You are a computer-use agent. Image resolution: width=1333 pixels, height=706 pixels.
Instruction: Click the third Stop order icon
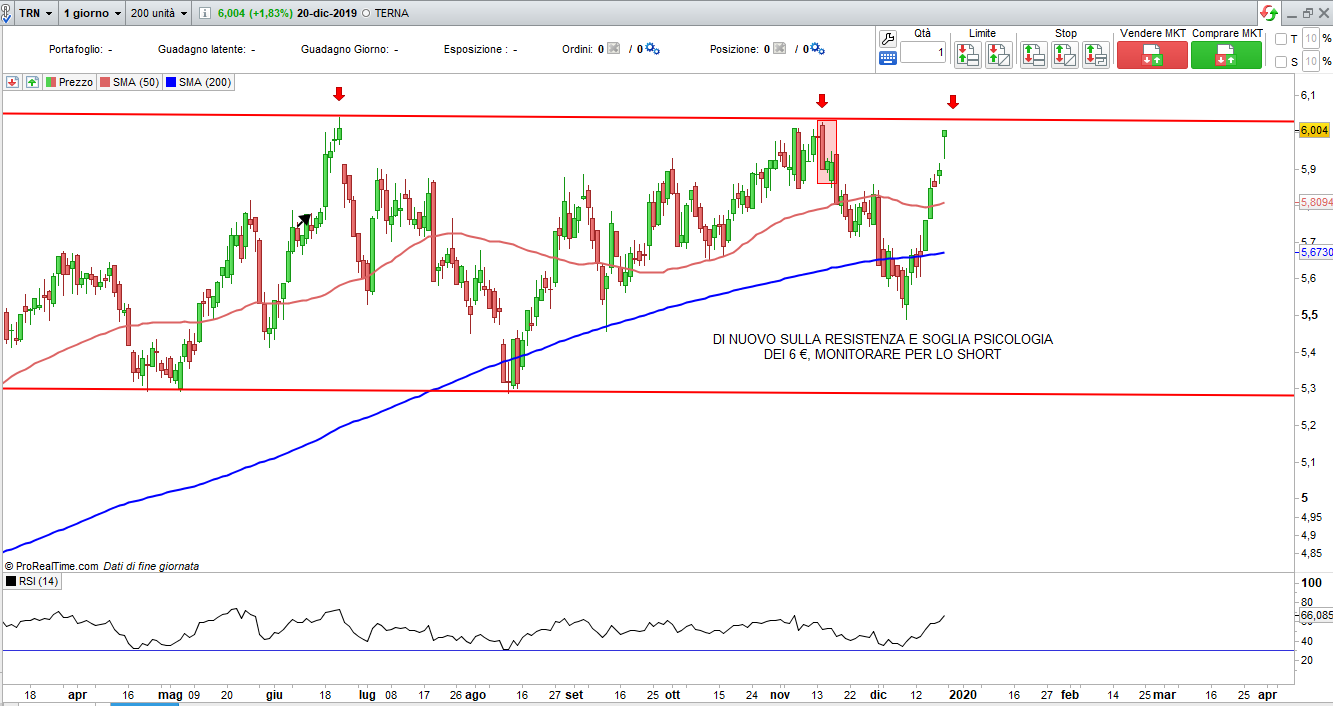[1096, 55]
